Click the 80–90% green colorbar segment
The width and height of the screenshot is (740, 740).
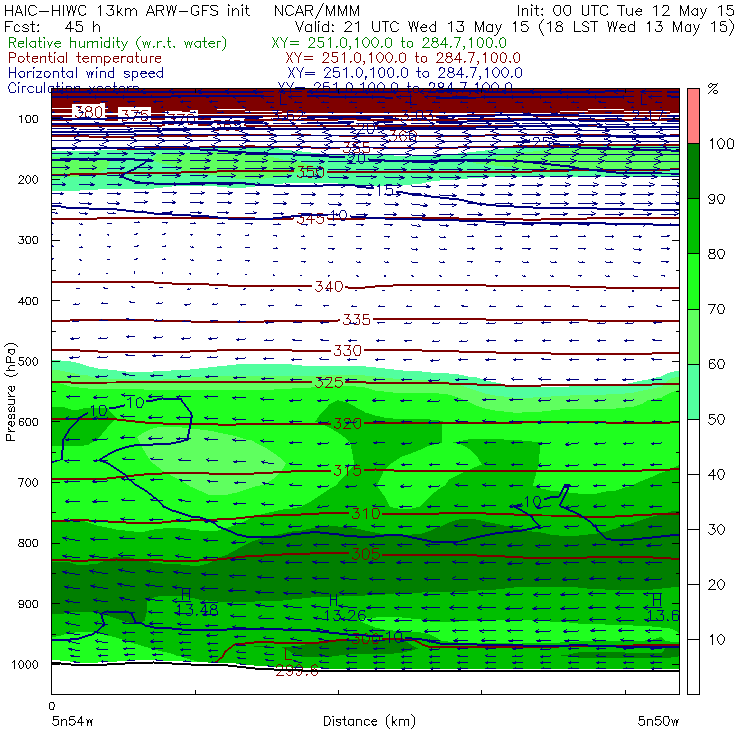693,226
